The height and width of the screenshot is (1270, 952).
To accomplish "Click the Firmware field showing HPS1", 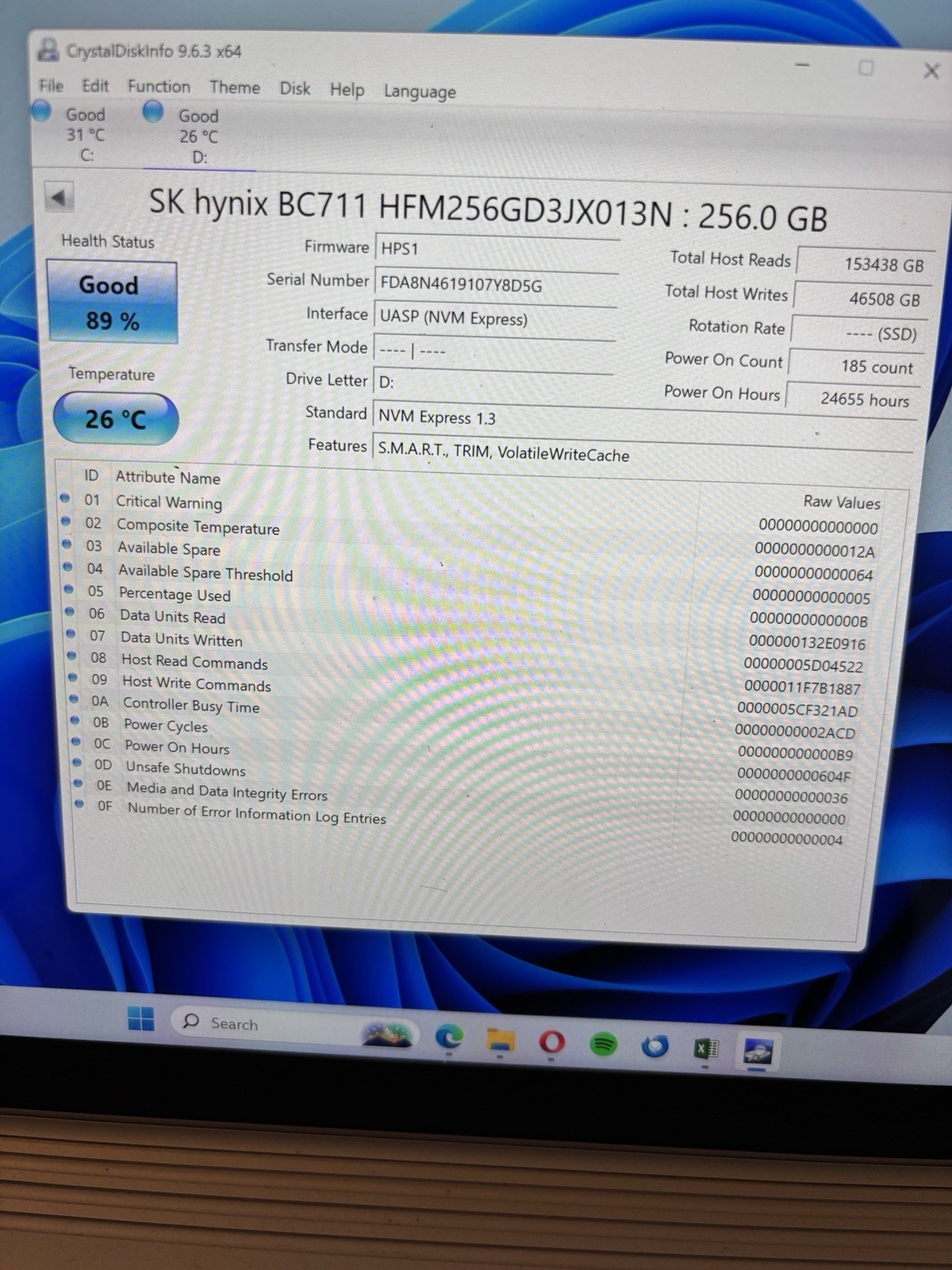I will coord(497,250).
